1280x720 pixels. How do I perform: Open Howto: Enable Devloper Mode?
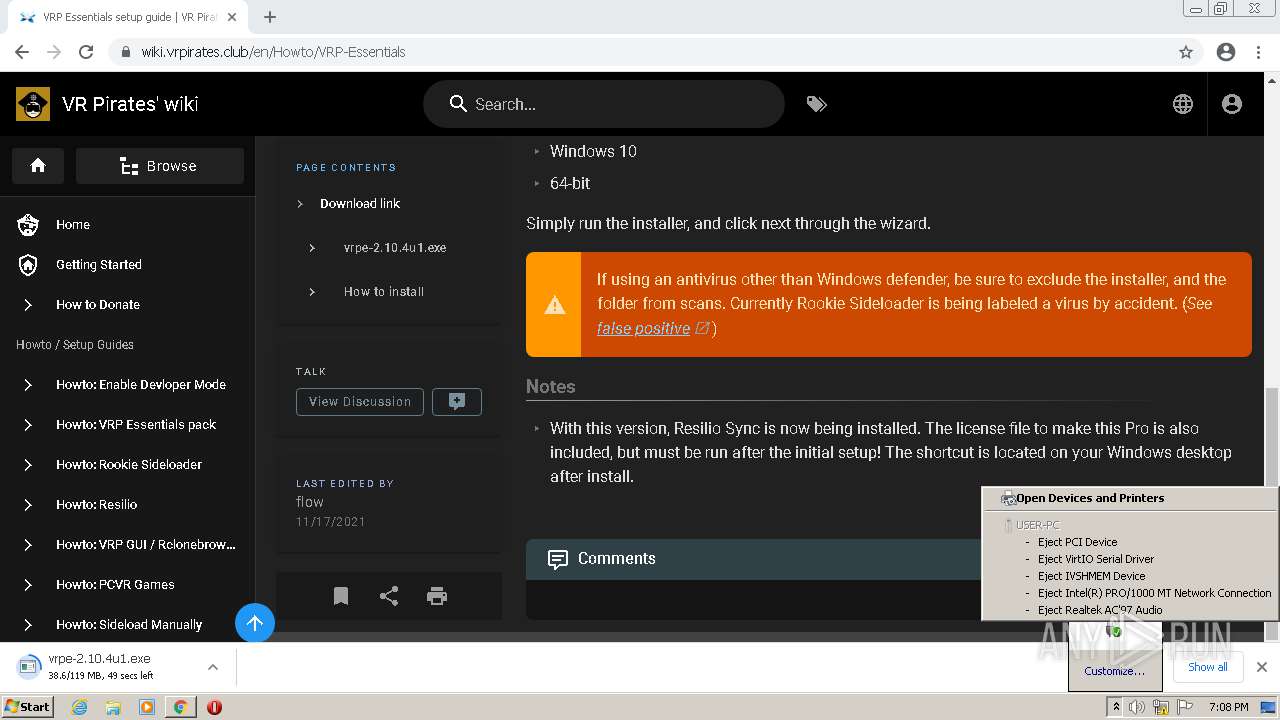(141, 385)
